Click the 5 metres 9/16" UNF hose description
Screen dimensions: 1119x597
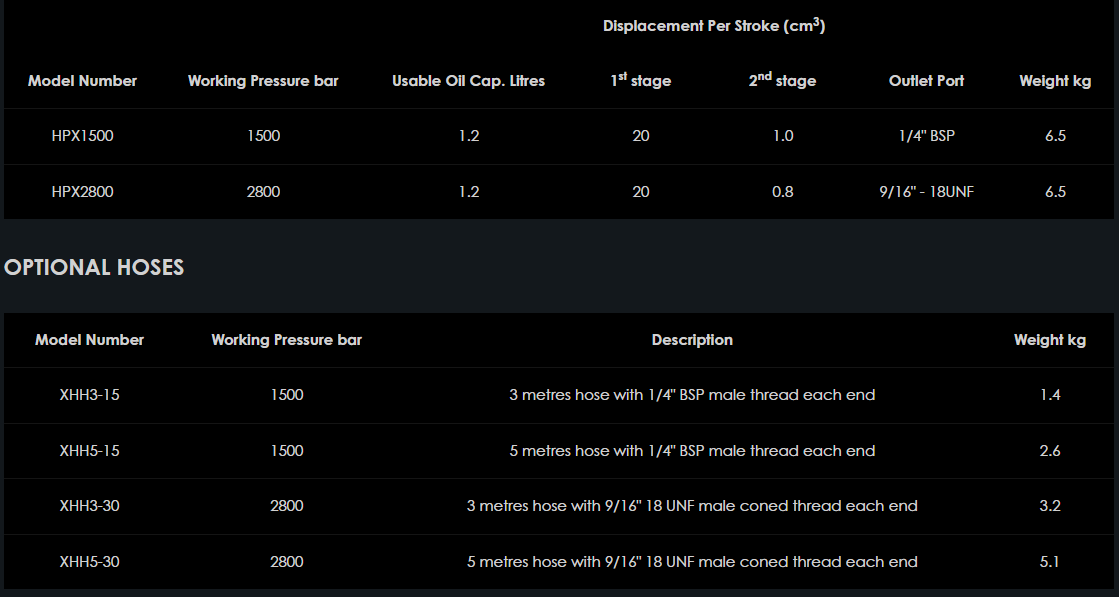tap(692, 562)
